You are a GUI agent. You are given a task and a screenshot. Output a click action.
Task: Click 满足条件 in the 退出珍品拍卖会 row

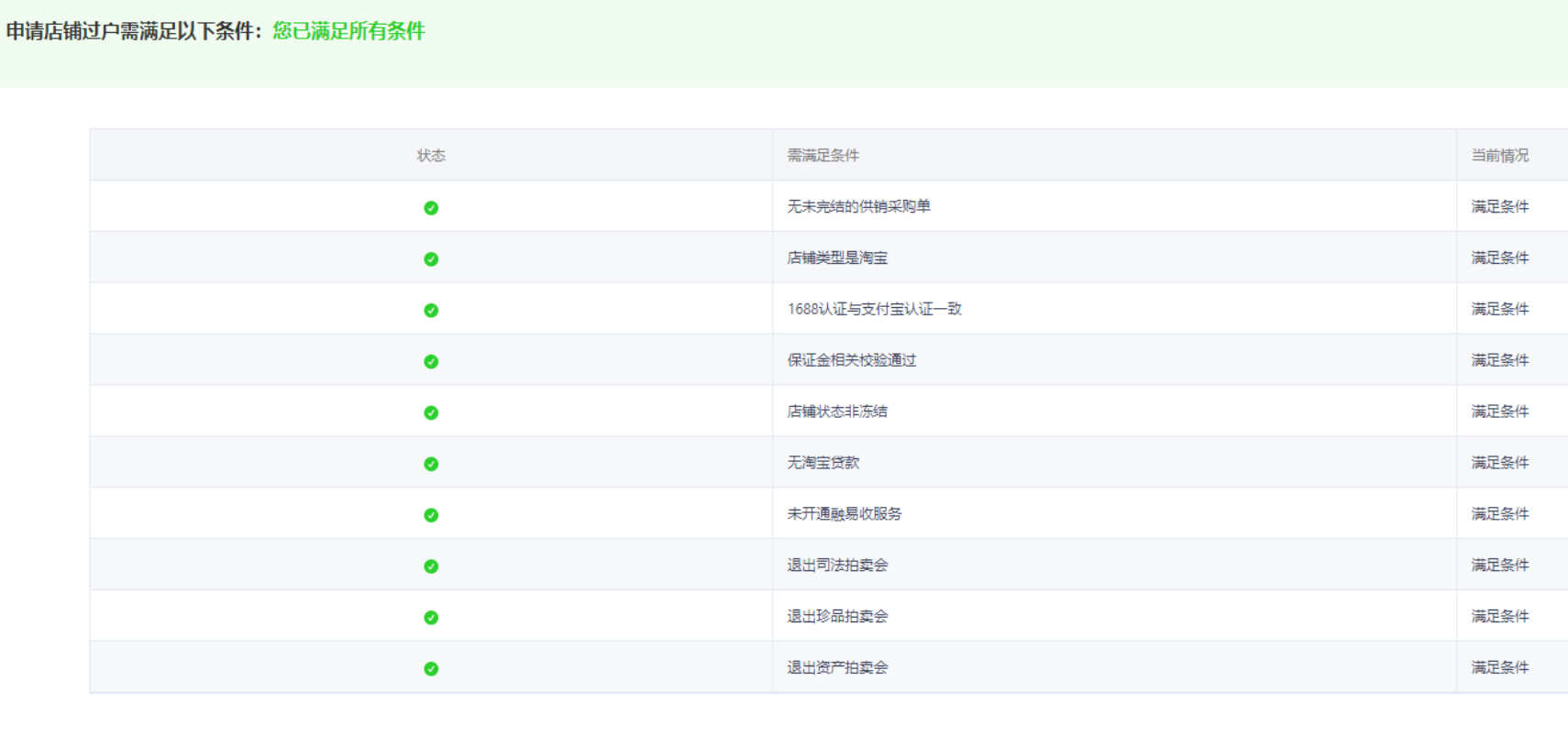tap(1500, 617)
